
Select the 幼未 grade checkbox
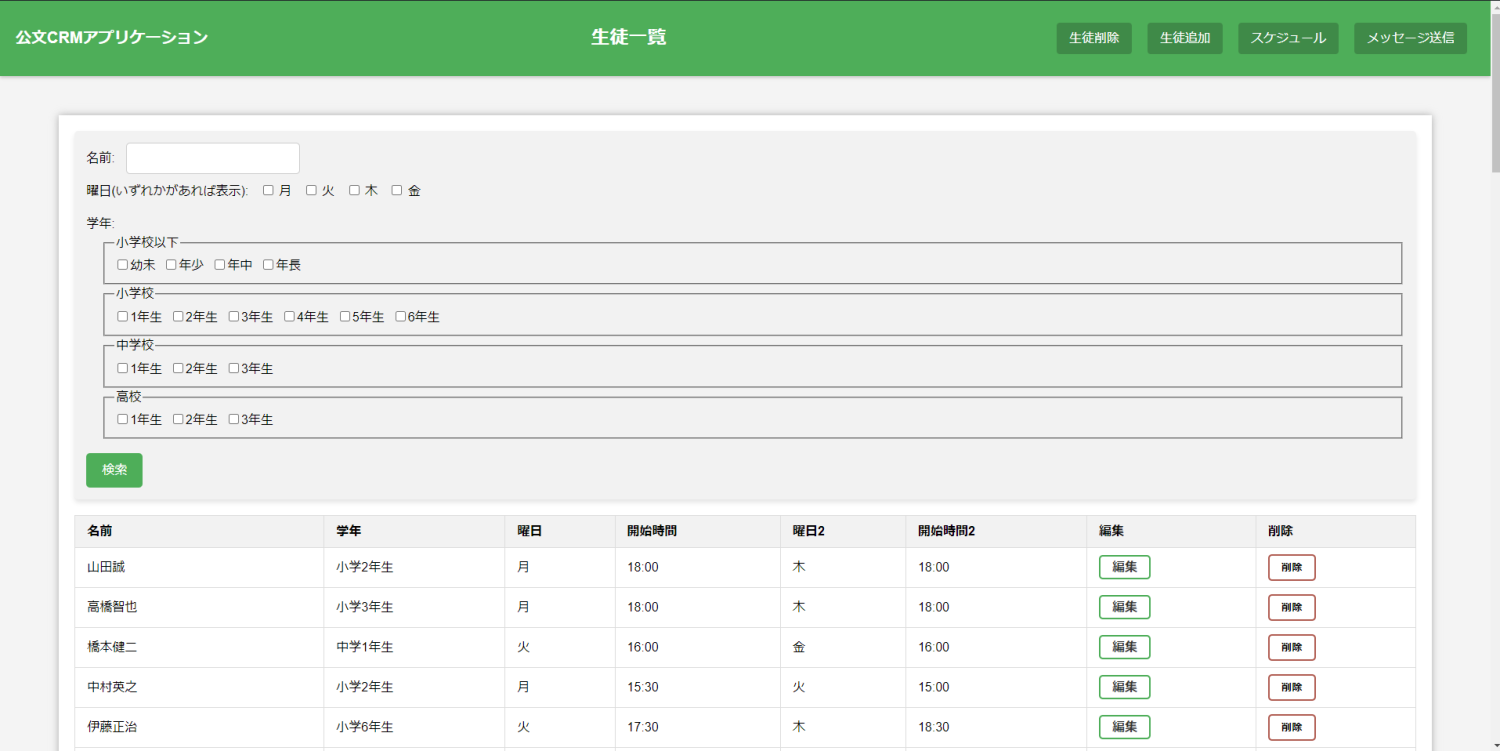(x=123, y=265)
